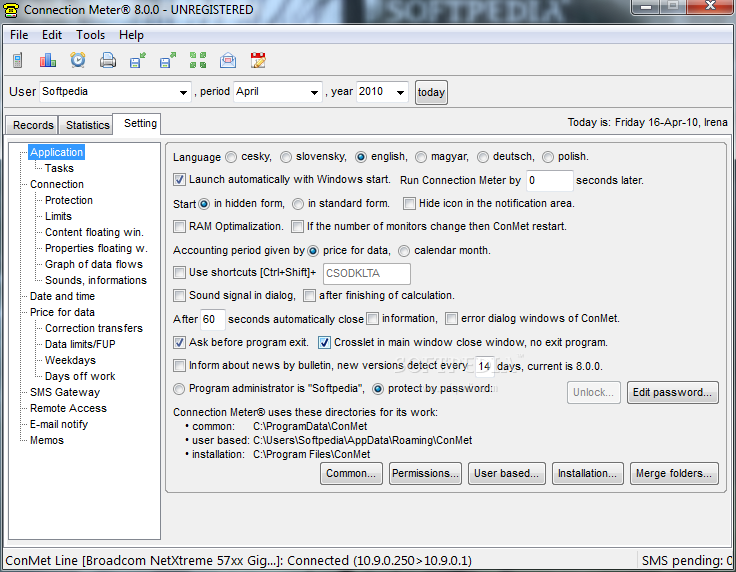
Task: Select Sounds, informations tree item
Action: (96, 280)
